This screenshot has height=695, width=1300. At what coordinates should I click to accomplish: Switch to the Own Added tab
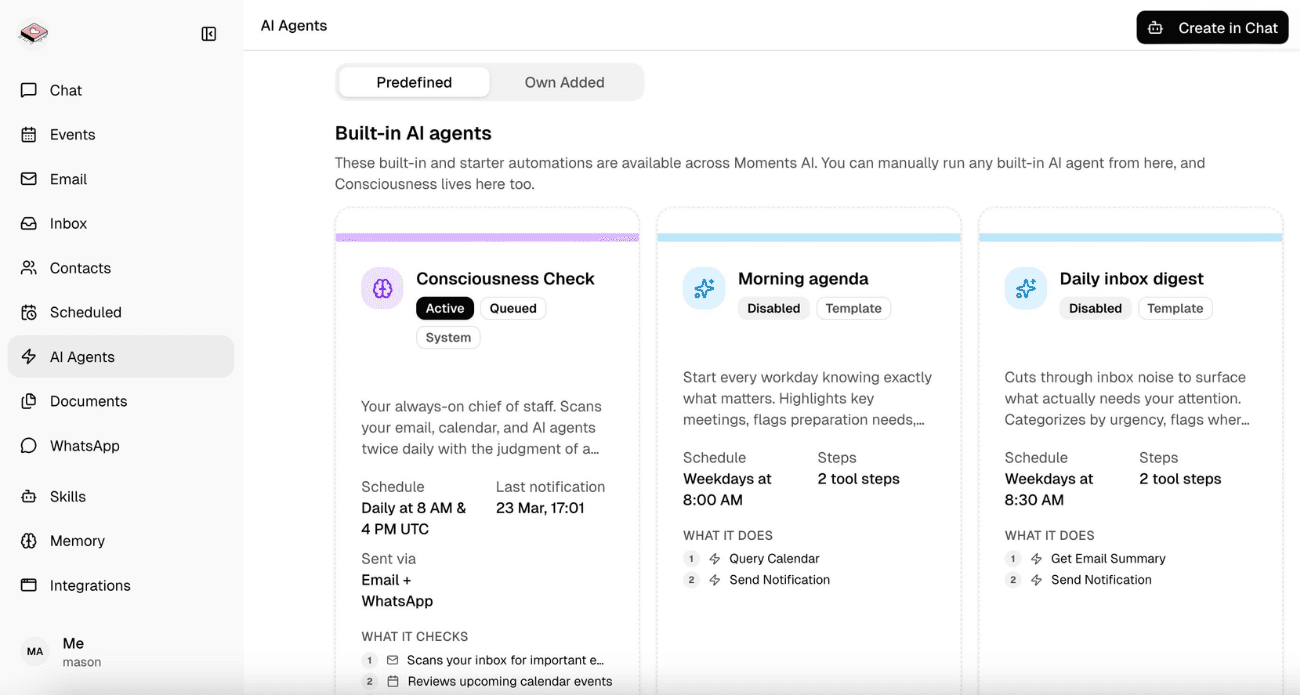564,83
